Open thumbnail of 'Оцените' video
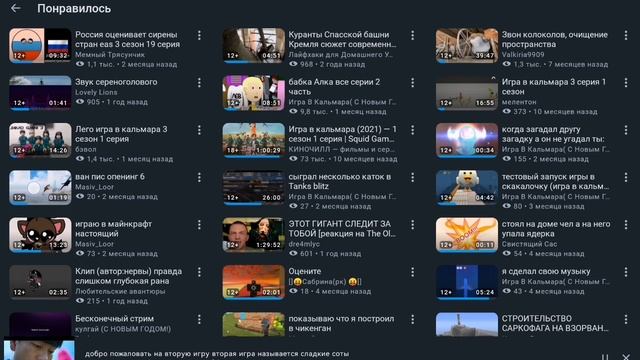 pos(253,282)
